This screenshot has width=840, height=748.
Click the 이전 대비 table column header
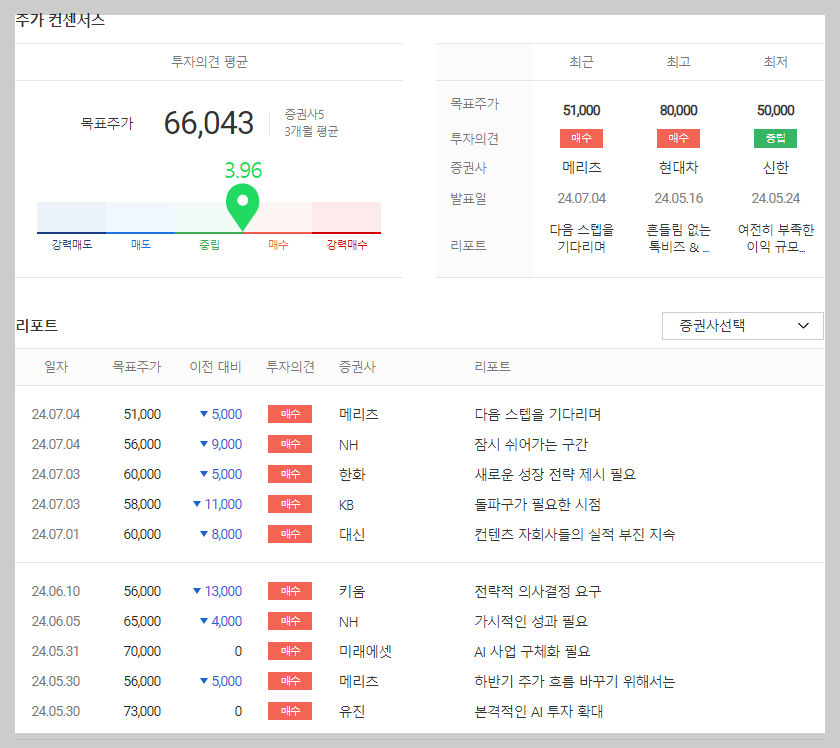215,367
